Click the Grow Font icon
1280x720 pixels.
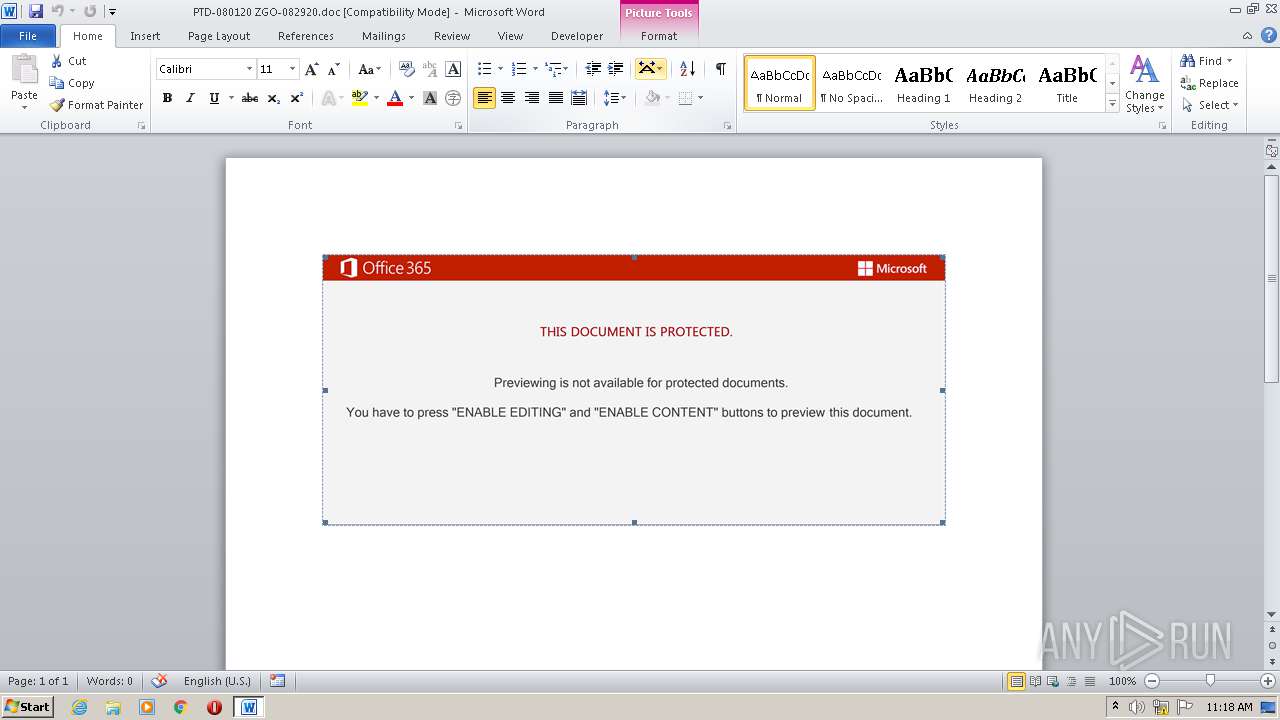[x=312, y=69]
